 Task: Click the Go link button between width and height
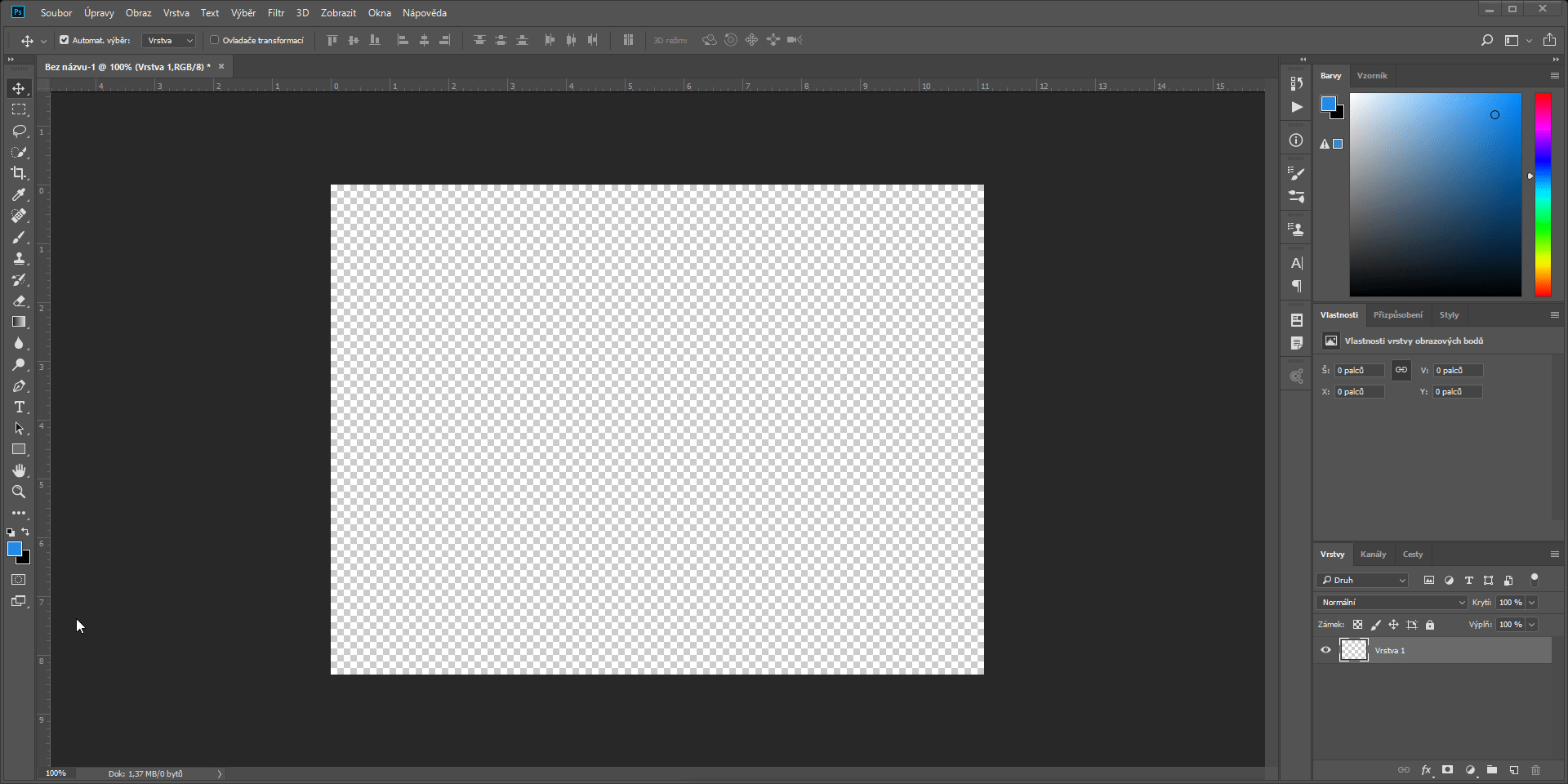coord(1401,370)
